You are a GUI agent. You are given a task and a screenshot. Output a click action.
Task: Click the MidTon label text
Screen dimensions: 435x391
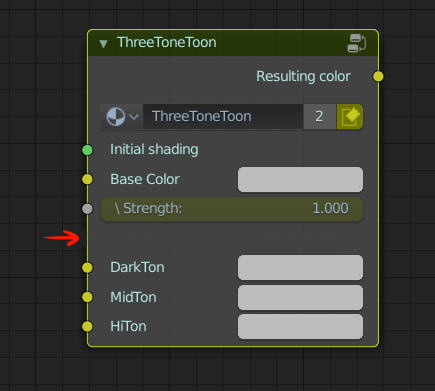(133, 297)
